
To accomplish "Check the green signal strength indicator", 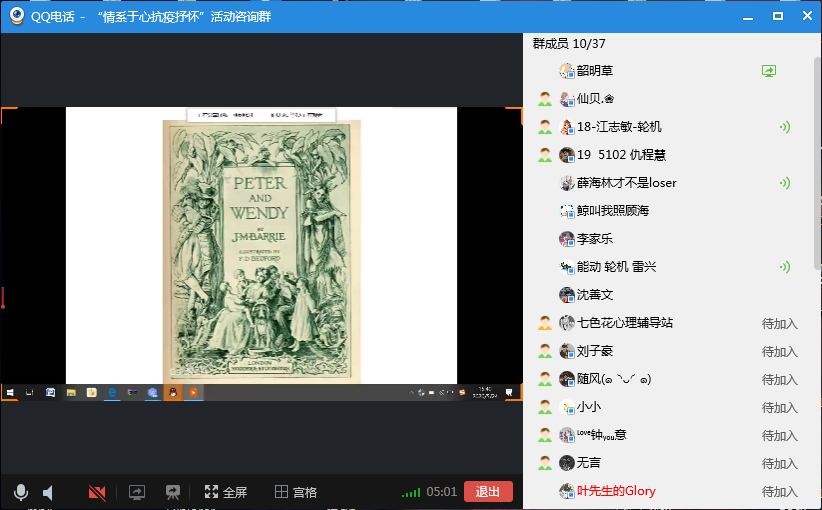I will coord(410,492).
